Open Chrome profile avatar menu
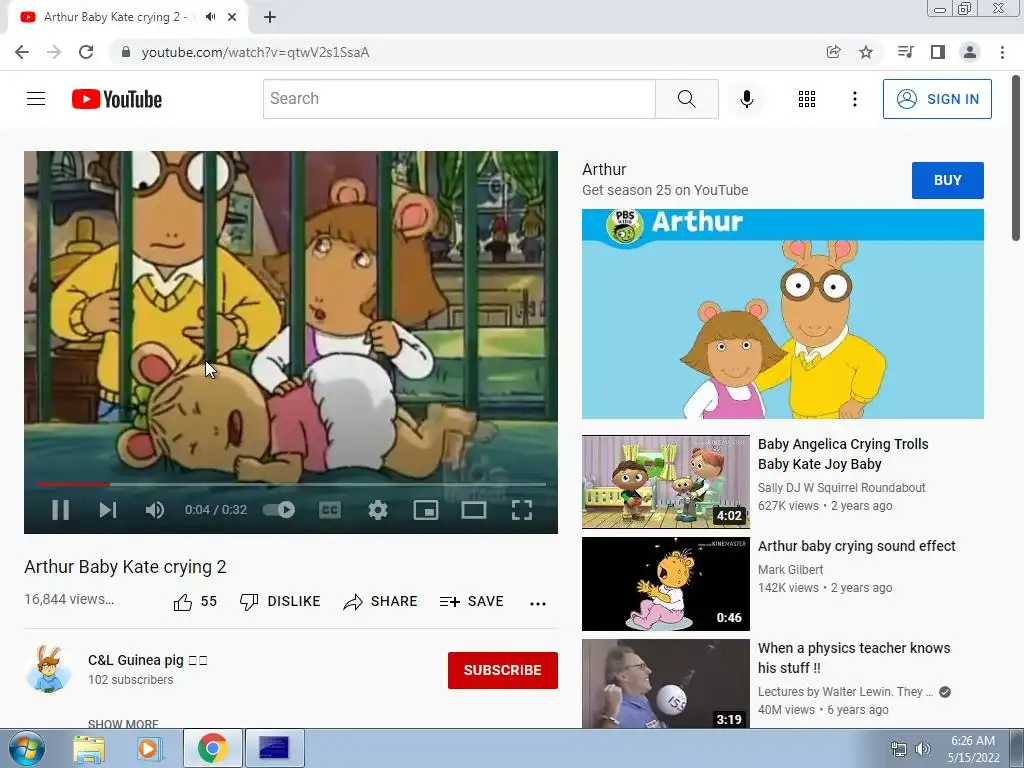1024x768 pixels. coord(970,52)
